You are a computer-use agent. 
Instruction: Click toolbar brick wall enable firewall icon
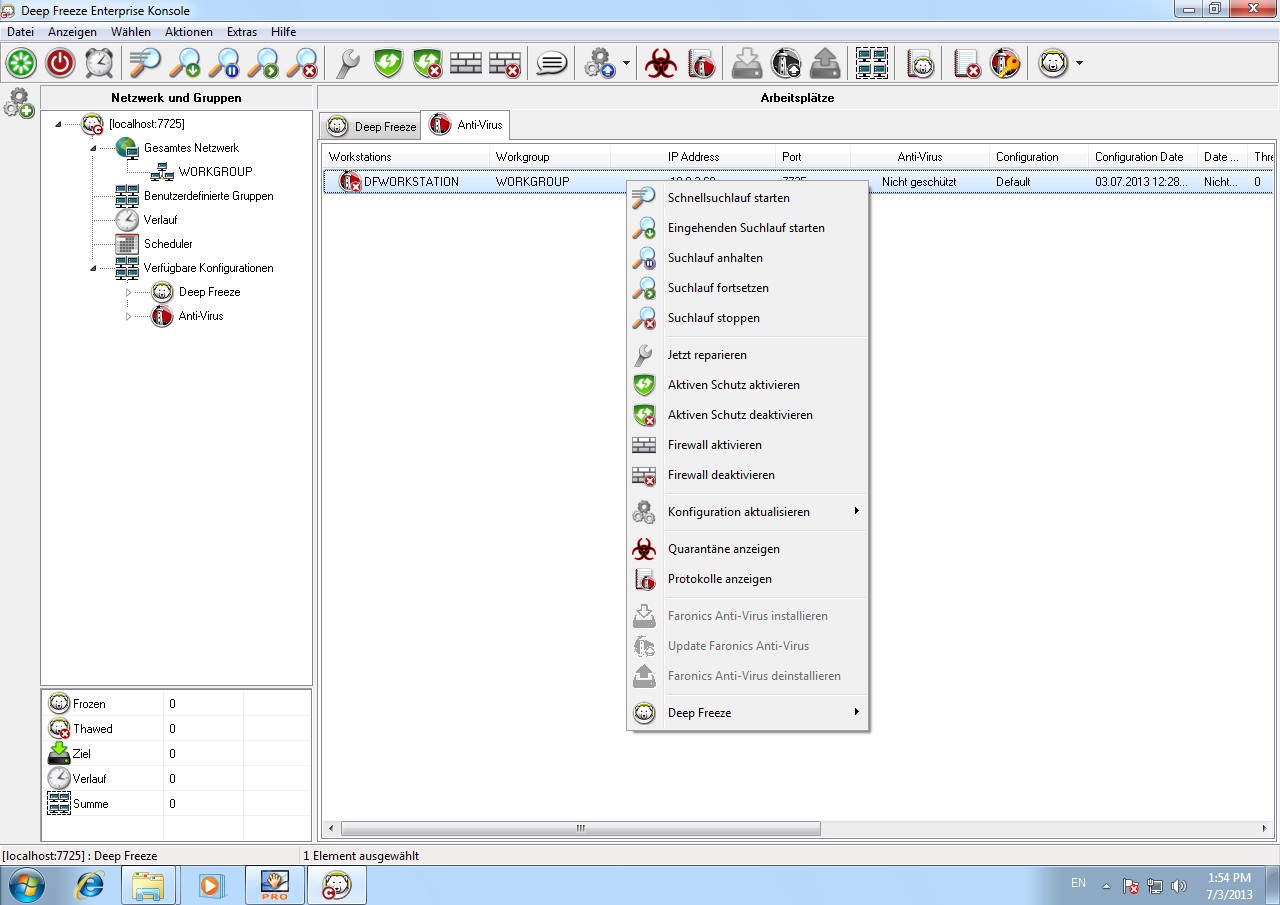[x=466, y=64]
